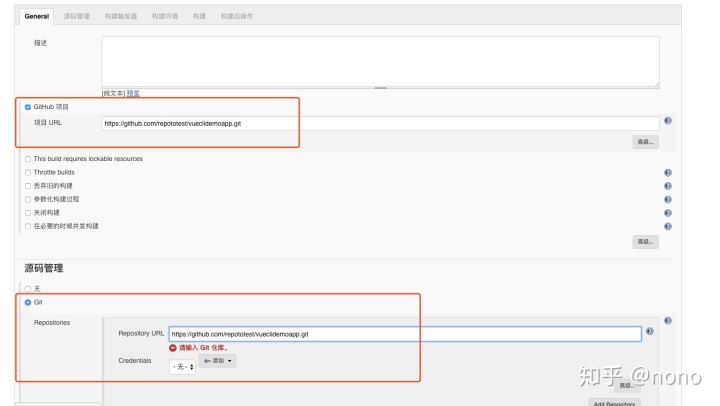720x406 pixels.
Task: Uncheck the GitHub 项目 checkbox
Action: (28, 107)
